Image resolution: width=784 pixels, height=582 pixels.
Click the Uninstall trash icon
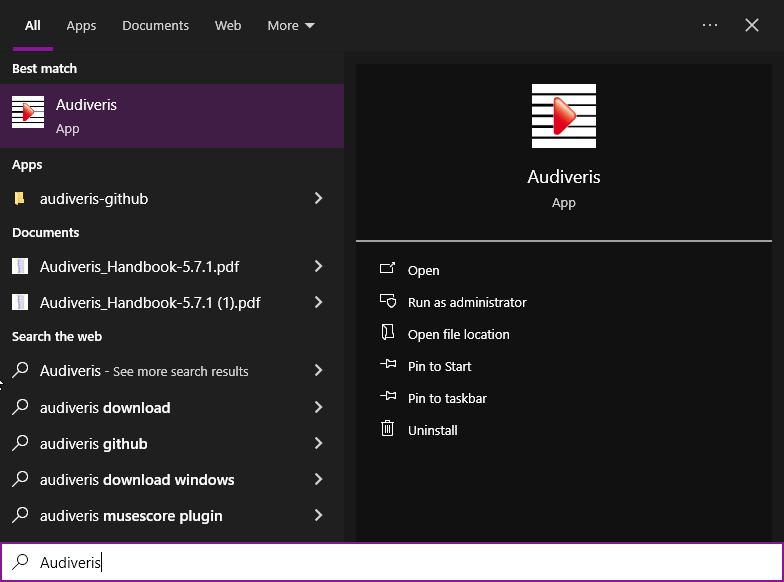(388, 430)
